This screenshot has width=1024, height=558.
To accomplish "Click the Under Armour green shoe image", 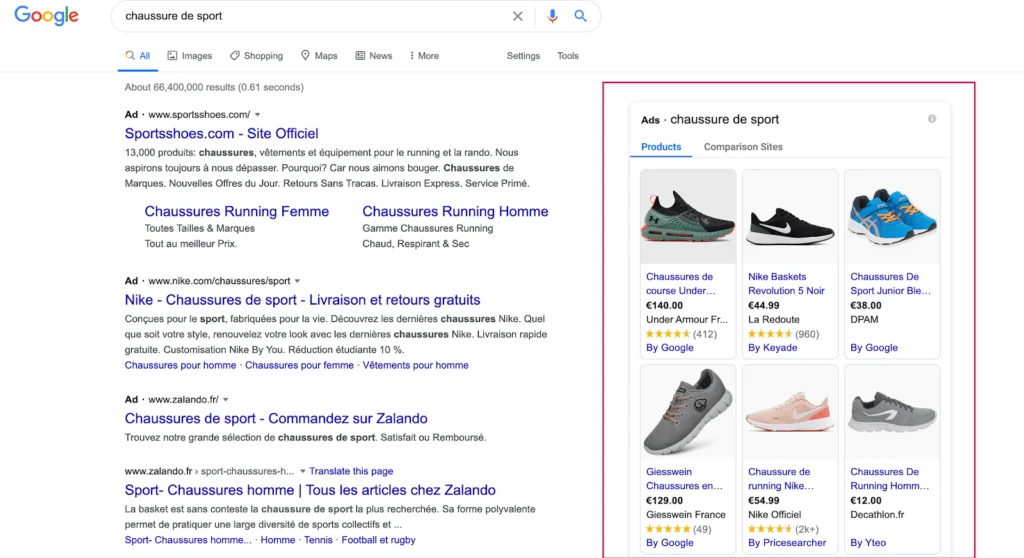I will point(688,216).
